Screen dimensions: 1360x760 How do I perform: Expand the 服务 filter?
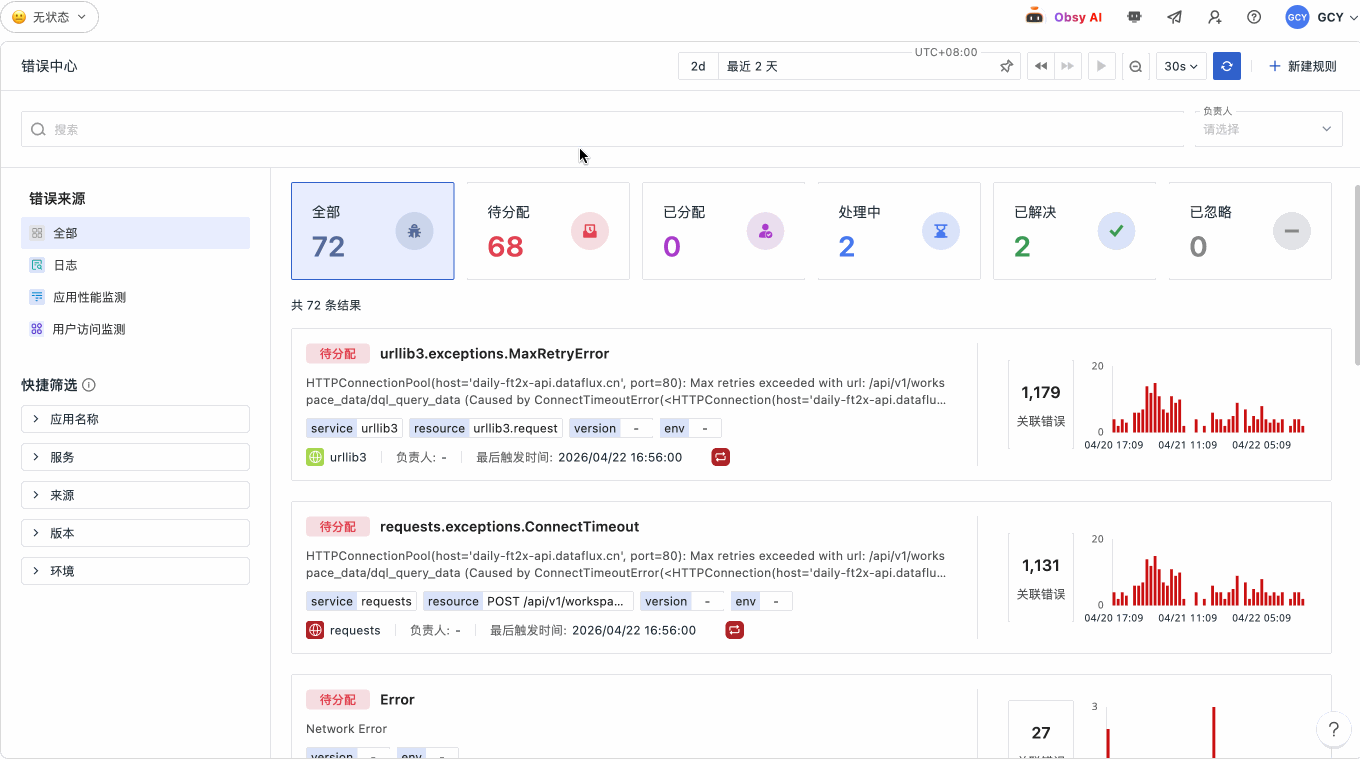(x=135, y=457)
